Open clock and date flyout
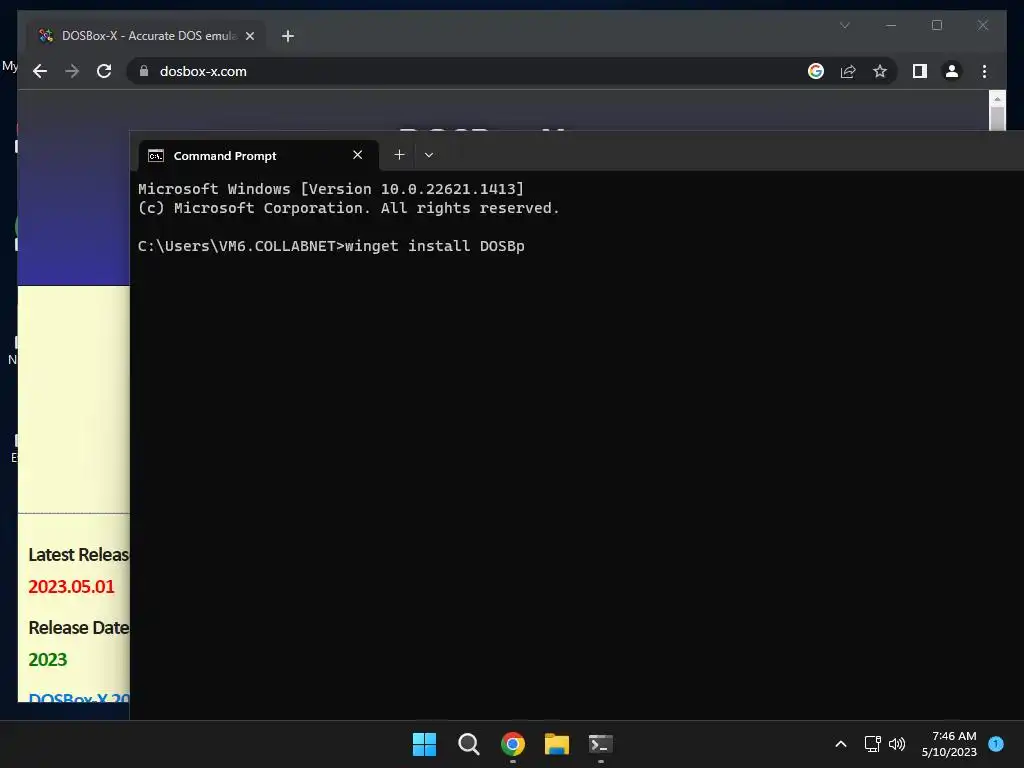The width and height of the screenshot is (1024, 768). tap(949, 744)
